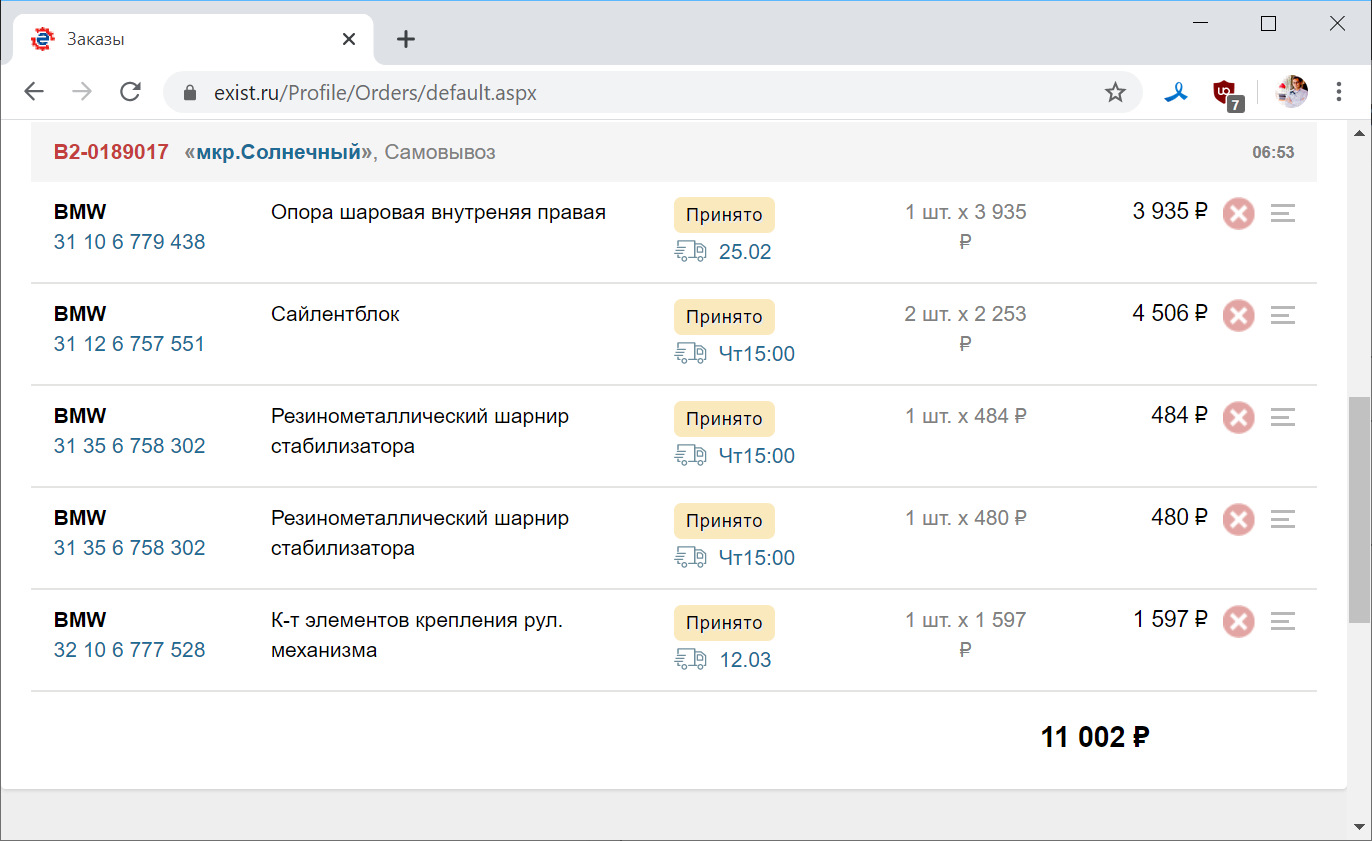Bookmark this page with the star icon
Screen dimensions: 1372x841
coord(1115,93)
